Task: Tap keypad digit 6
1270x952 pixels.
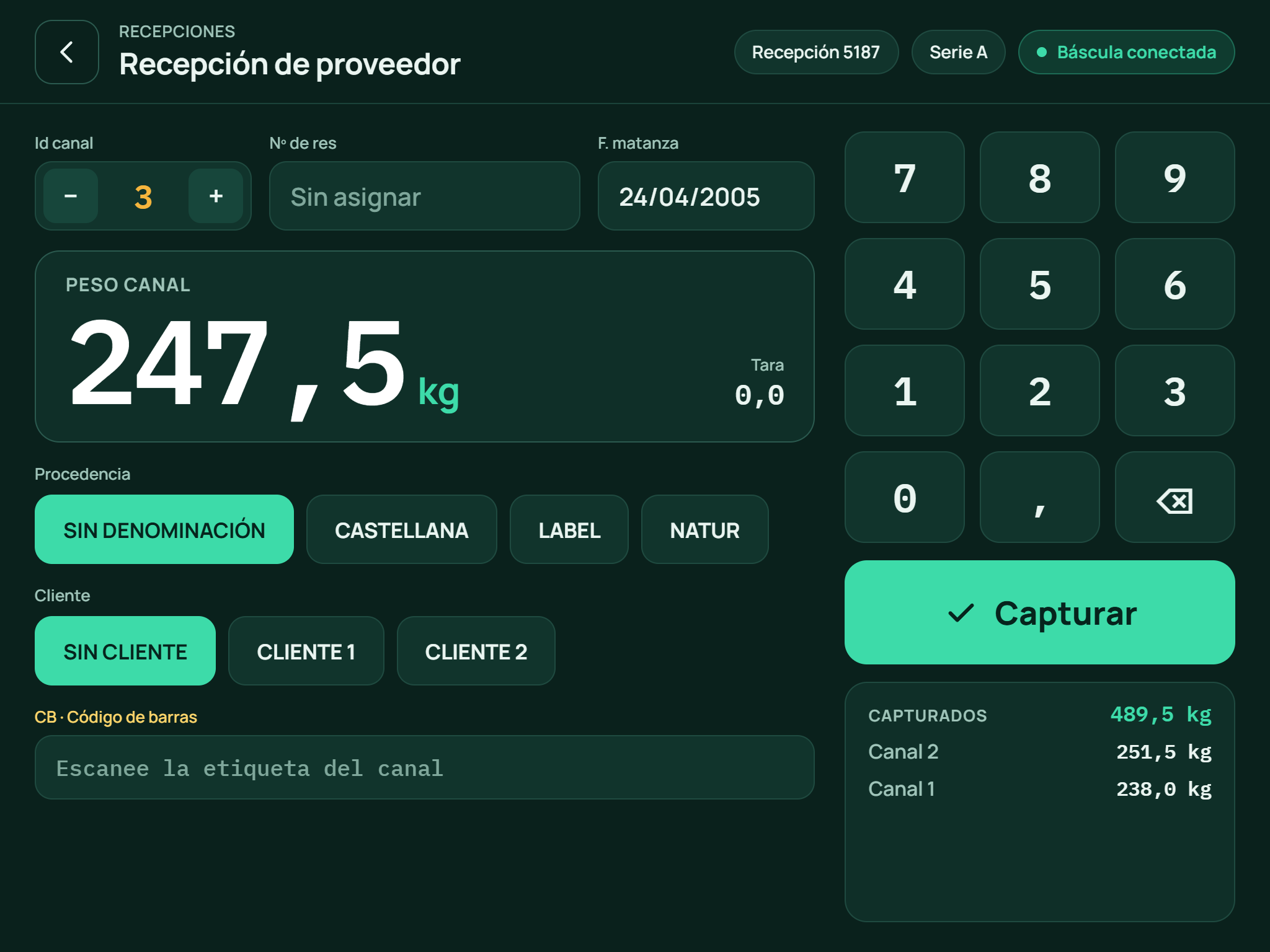Action: pyautogui.click(x=1175, y=284)
